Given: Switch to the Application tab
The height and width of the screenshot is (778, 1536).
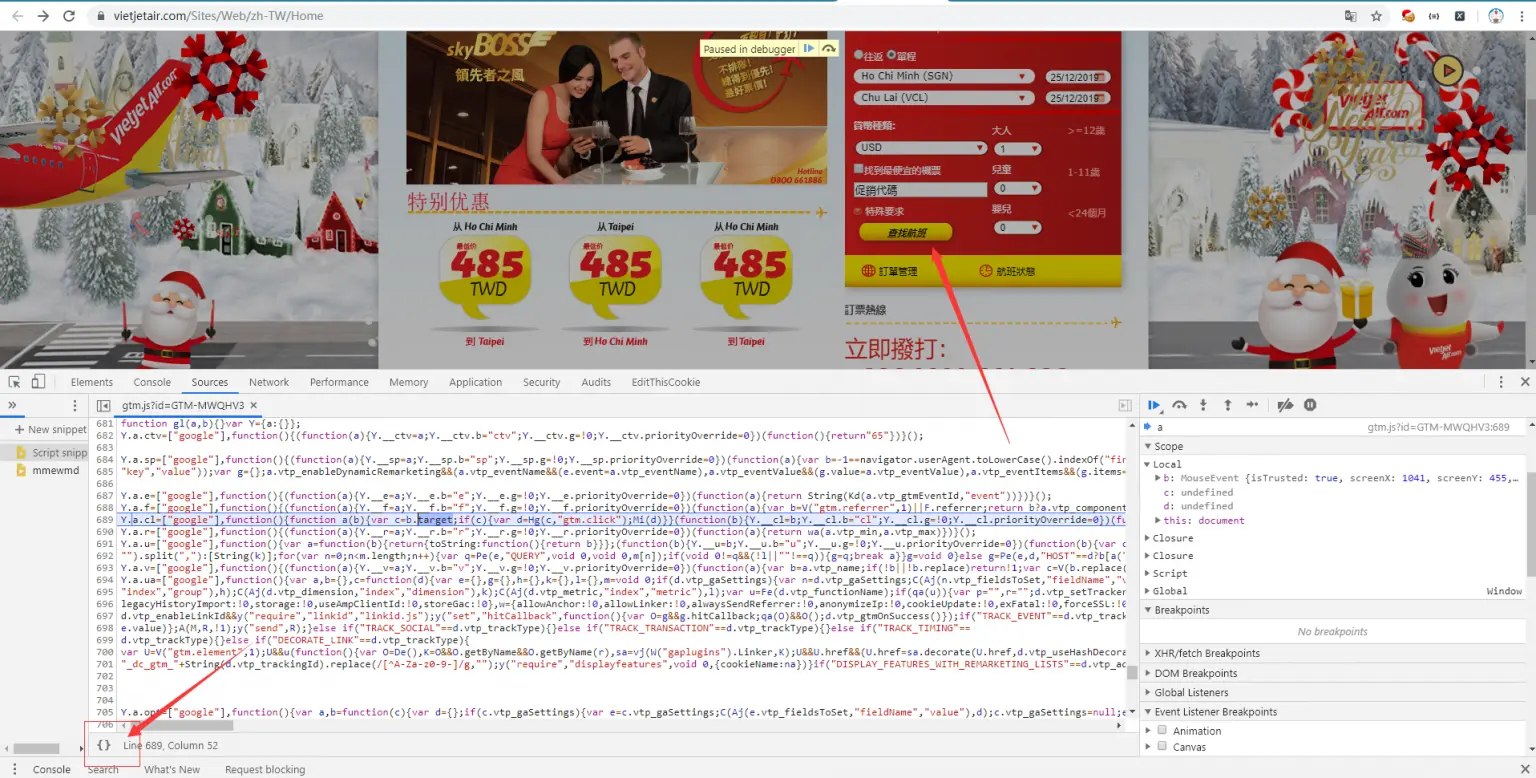Looking at the screenshot, I should click(475, 382).
